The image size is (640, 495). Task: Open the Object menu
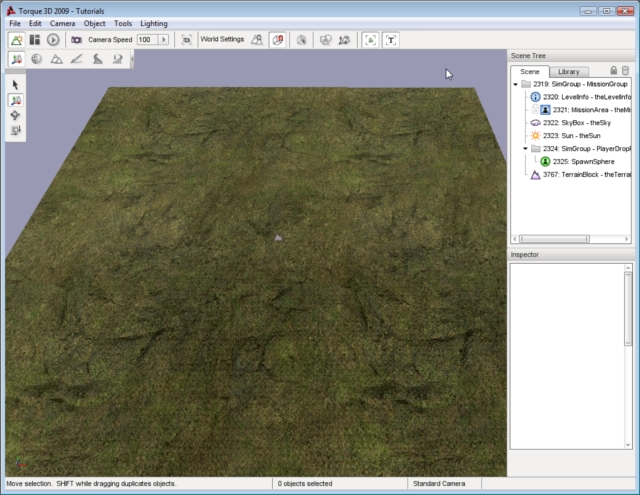[94, 23]
